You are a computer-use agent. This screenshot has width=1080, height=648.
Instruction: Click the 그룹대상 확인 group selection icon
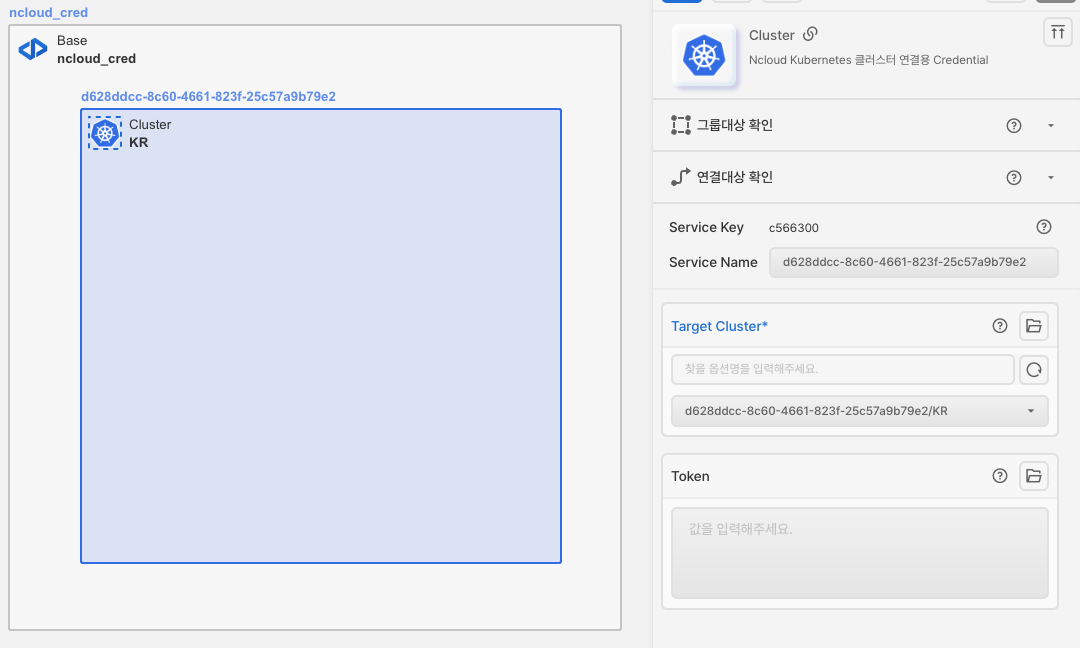point(681,125)
